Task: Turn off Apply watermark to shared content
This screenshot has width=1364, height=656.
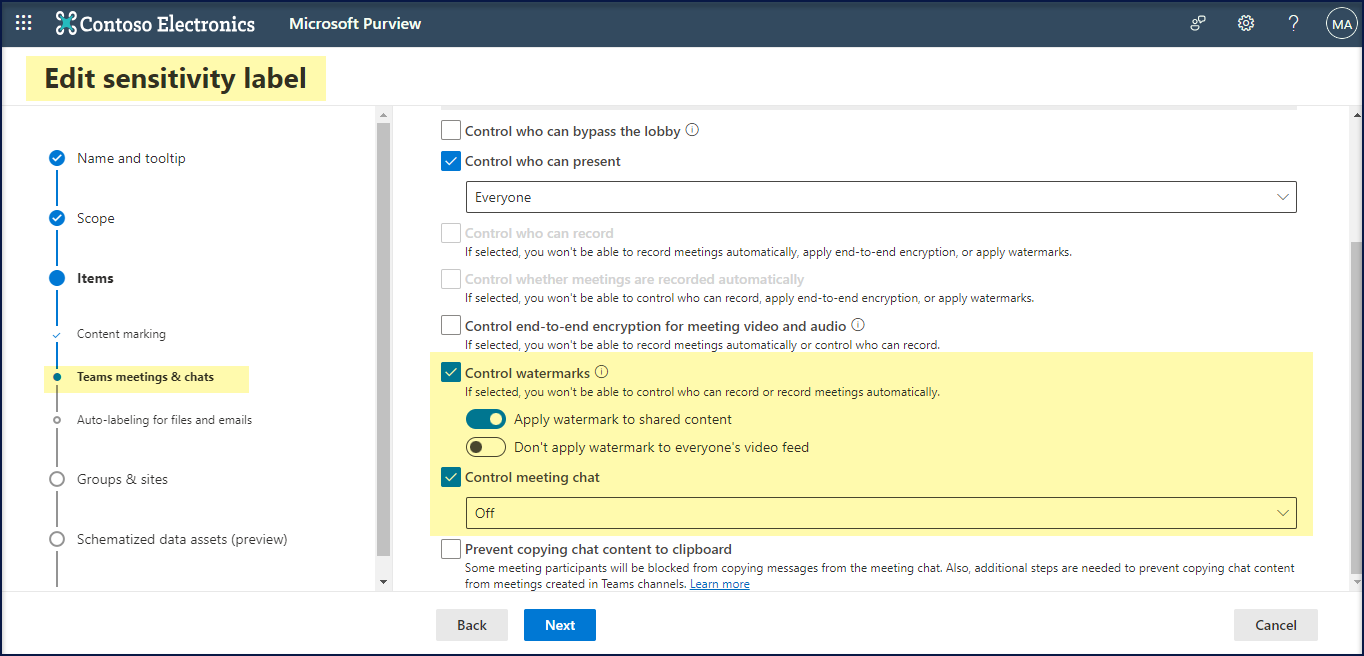Action: [486, 420]
